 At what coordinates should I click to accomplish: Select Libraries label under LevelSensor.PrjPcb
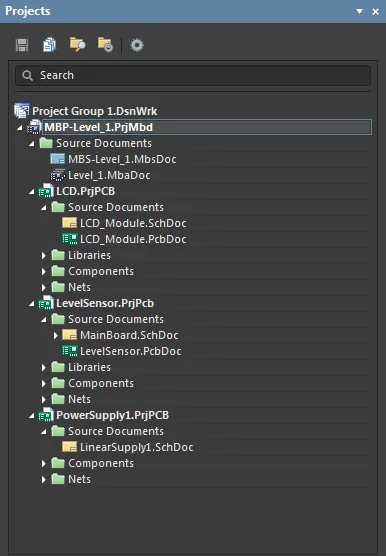click(89, 367)
